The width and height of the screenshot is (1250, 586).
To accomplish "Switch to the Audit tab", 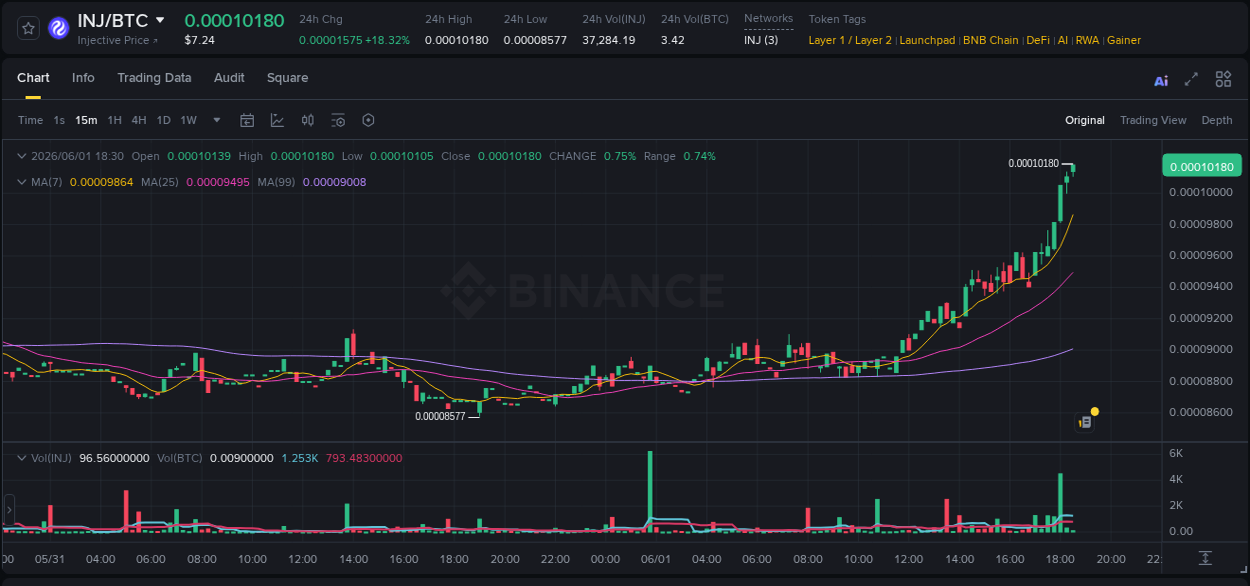I will point(229,78).
